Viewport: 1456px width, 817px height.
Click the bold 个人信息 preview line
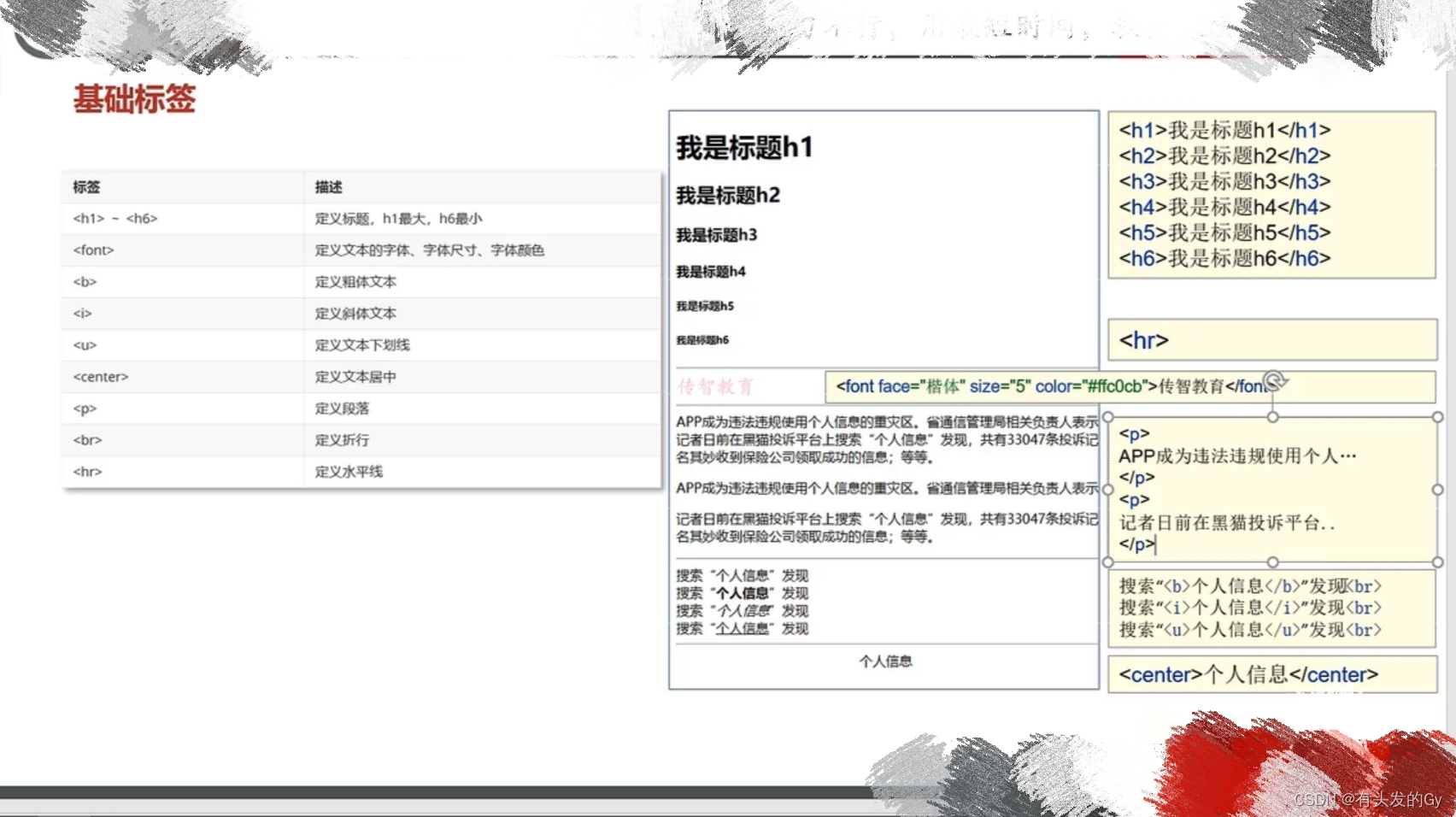click(742, 592)
